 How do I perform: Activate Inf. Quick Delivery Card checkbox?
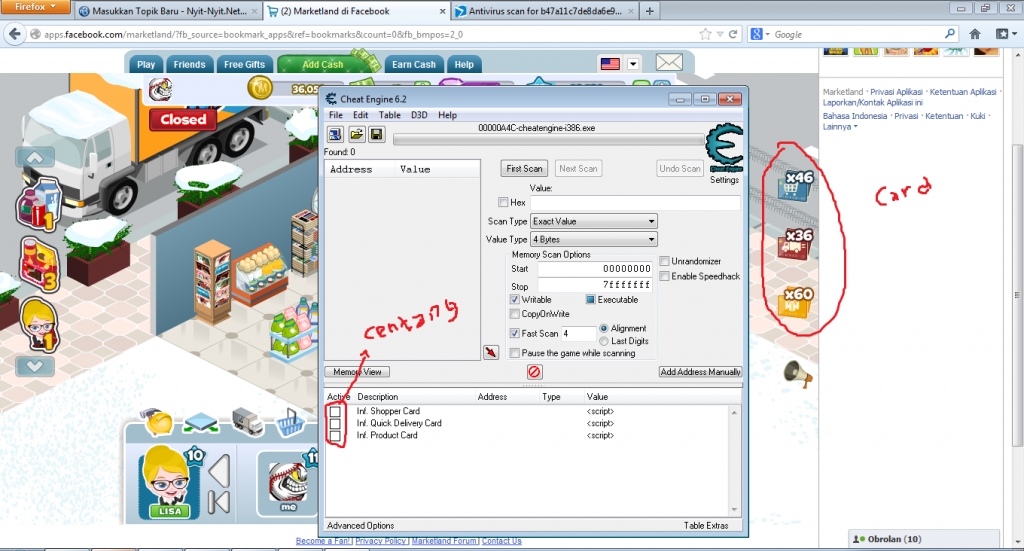(335, 424)
